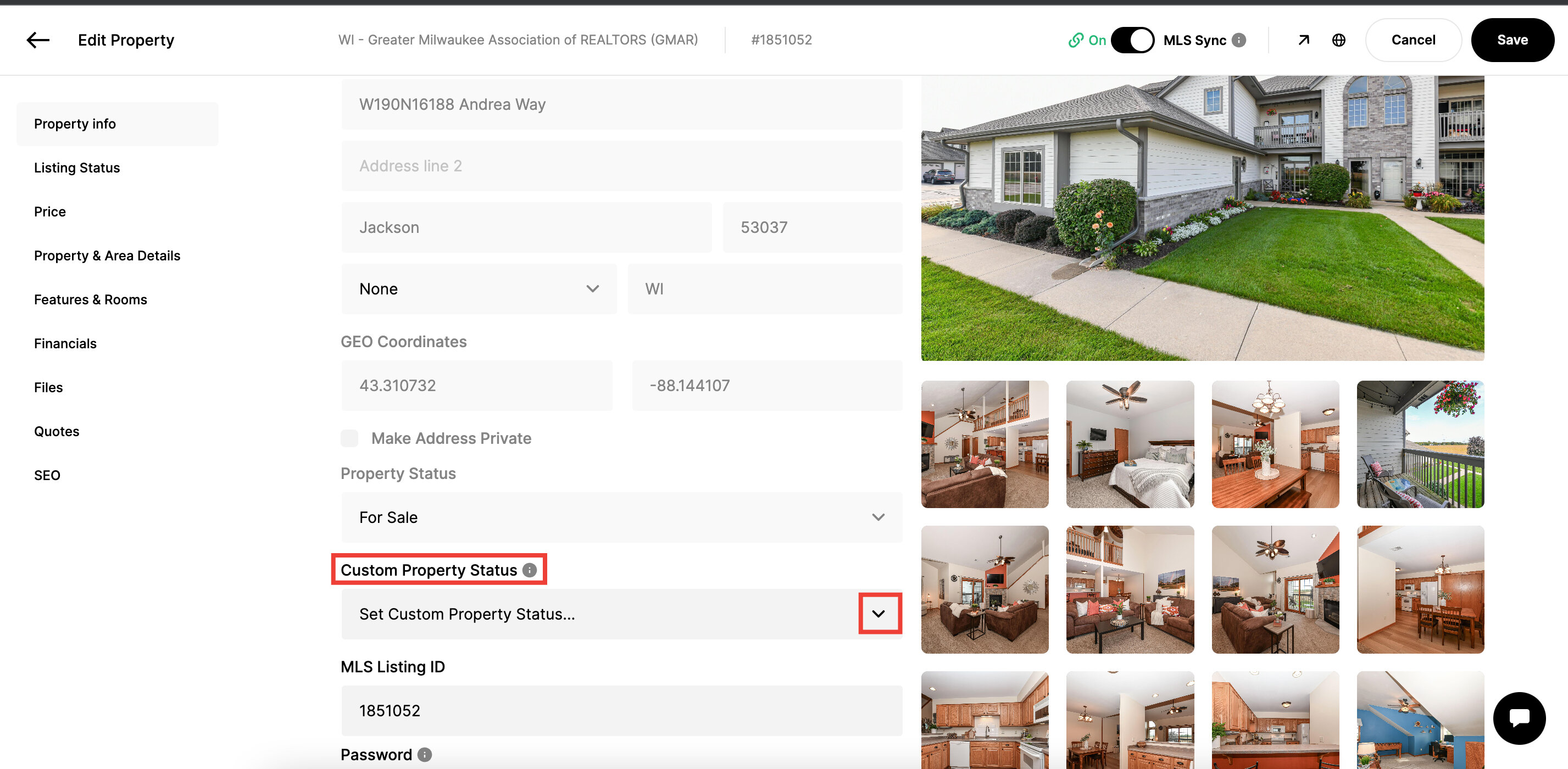Go to the SEO section
The width and height of the screenshot is (1568, 769).
click(47, 475)
